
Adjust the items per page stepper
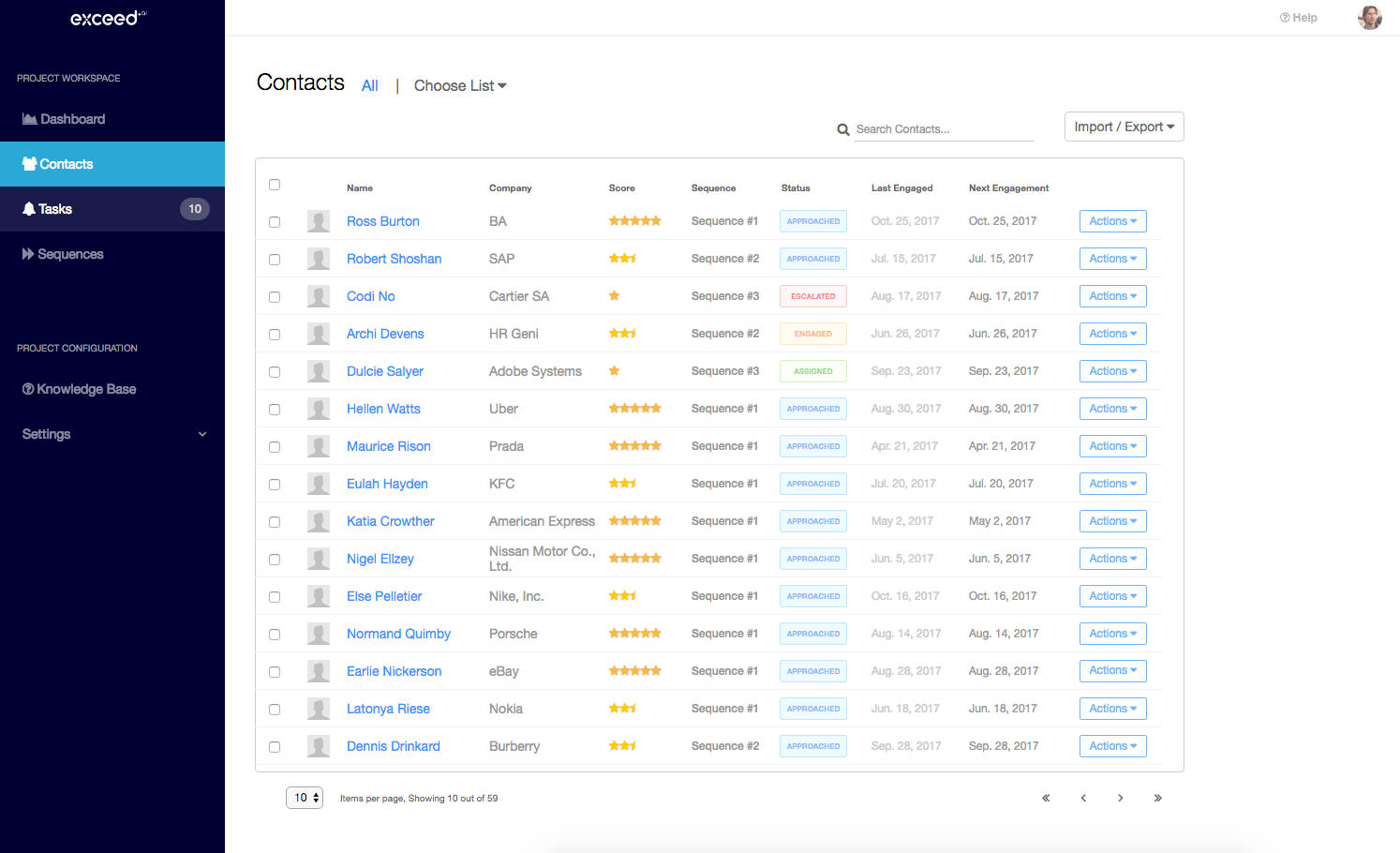click(x=305, y=797)
